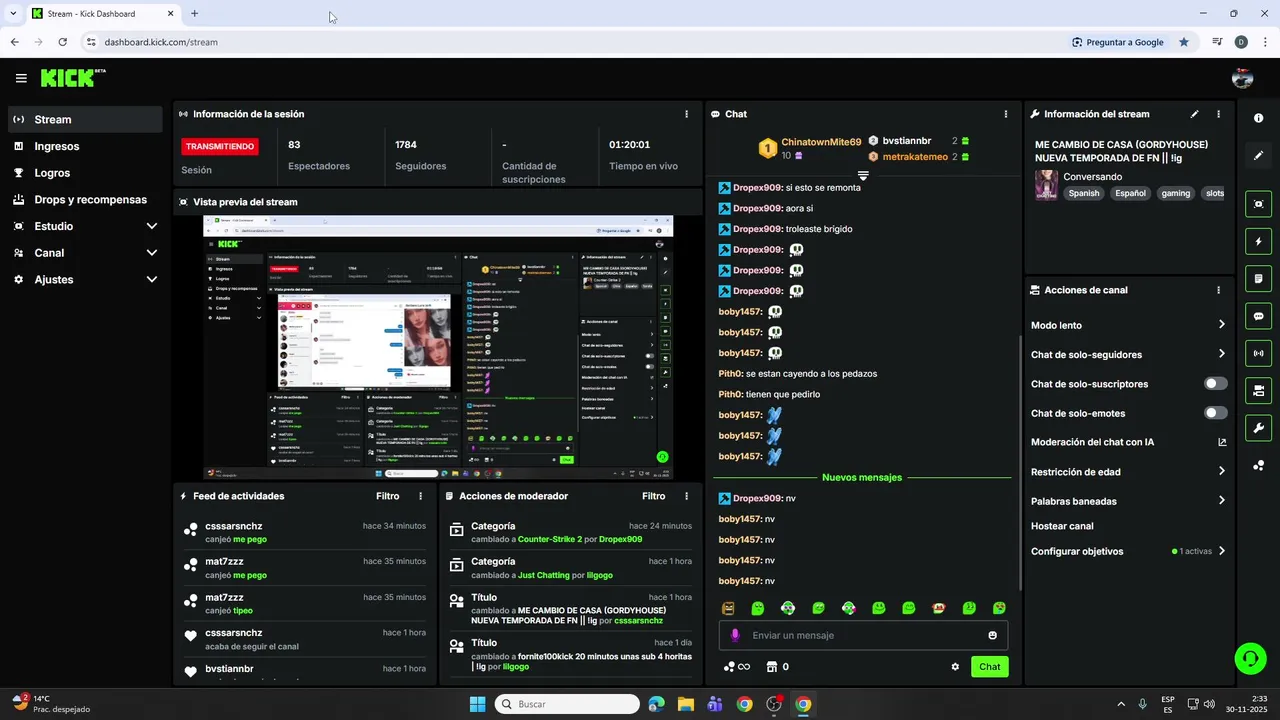Image resolution: width=1280 pixels, height=720 pixels.
Task: Open Logros in the sidebar
Action: point(85,173)
